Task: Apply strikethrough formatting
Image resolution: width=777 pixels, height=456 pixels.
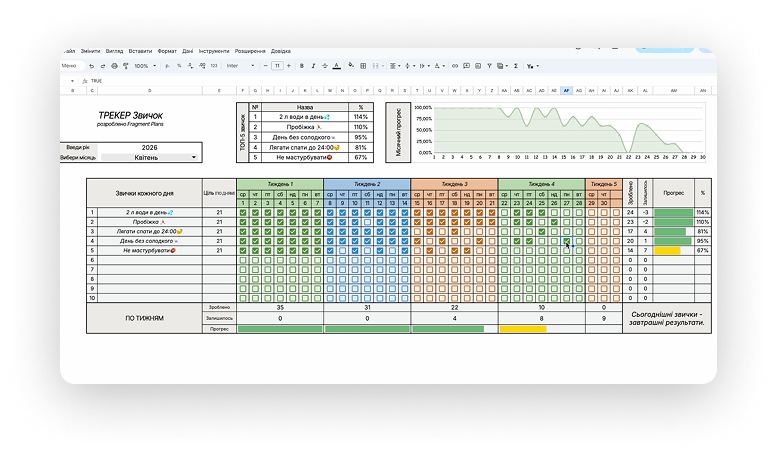Action: click(324, 66)
